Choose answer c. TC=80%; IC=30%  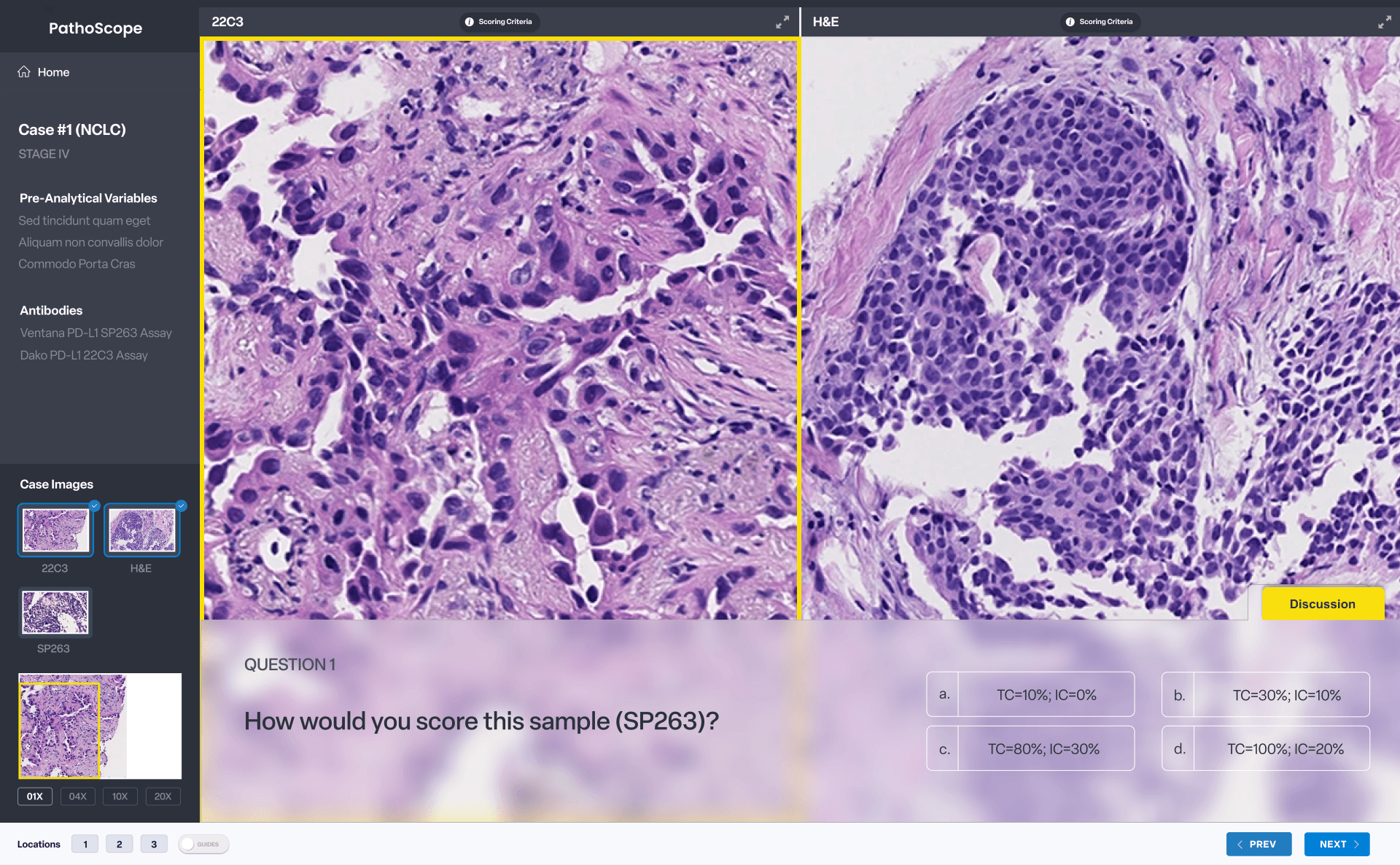[x=1030, y=748]
